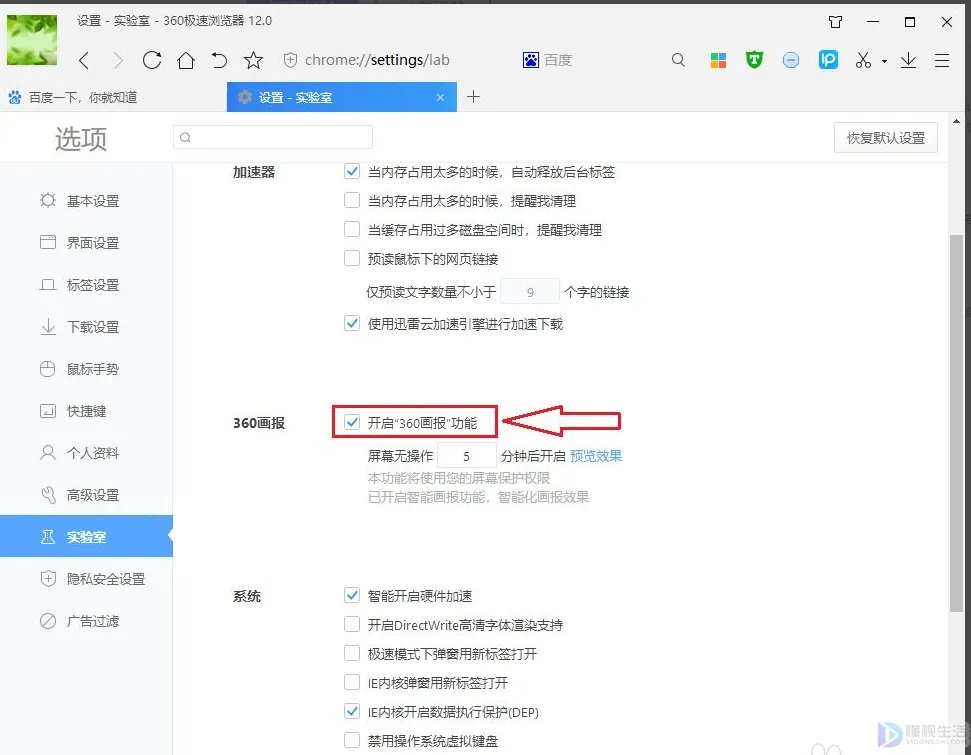Open 标签设置 in the sidebar
The width and height of the screenshot is (971, 755).
tap(86, 285)
